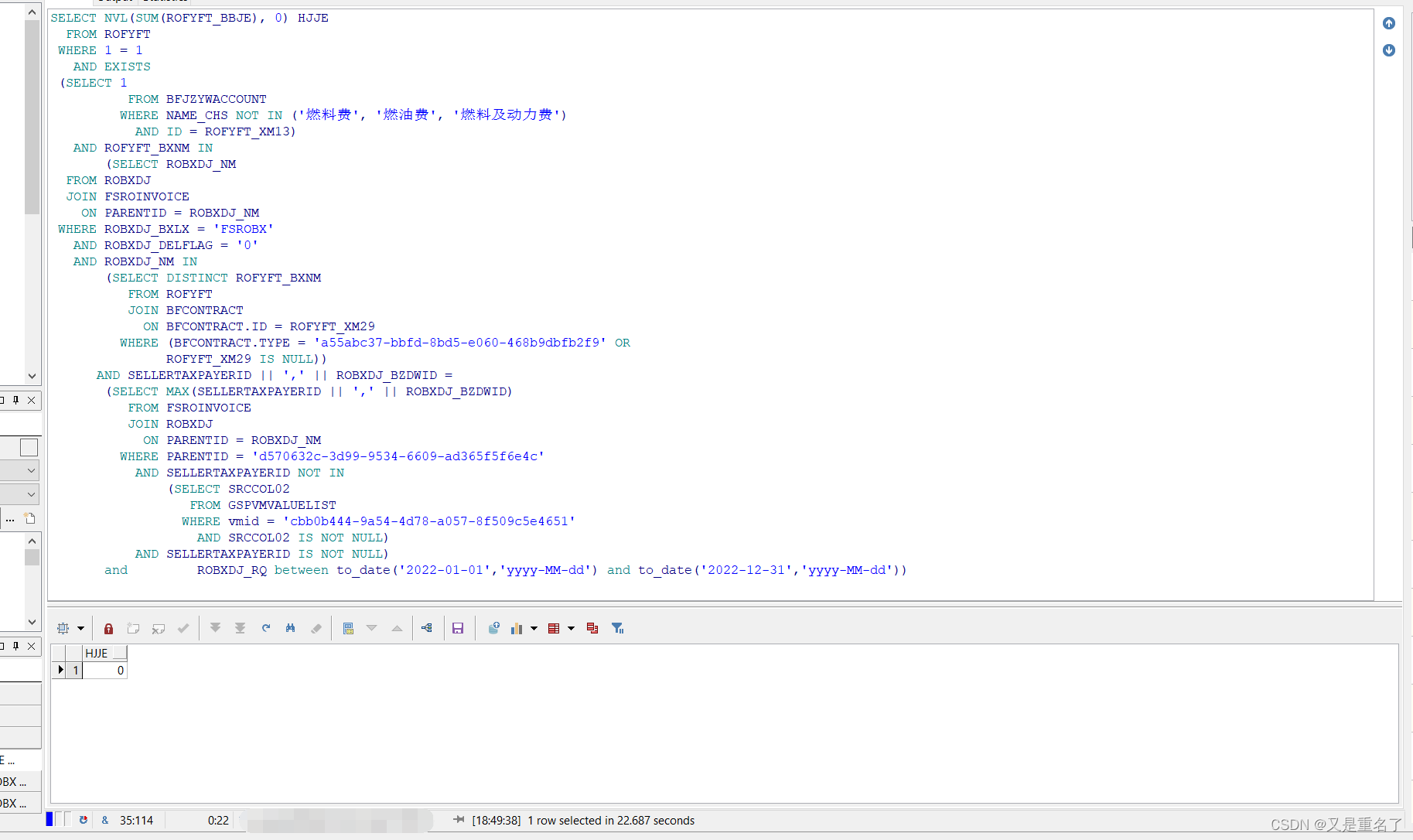This screenshot has width=1413, height=840.
Task: Fetch last page of results icon
Action: point(241,629)
